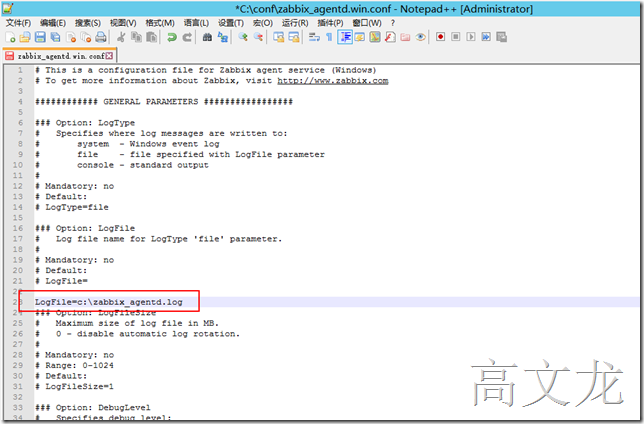The image size is (644, 424).
Task: Open the Document Map icon
Action: point(375,37)
